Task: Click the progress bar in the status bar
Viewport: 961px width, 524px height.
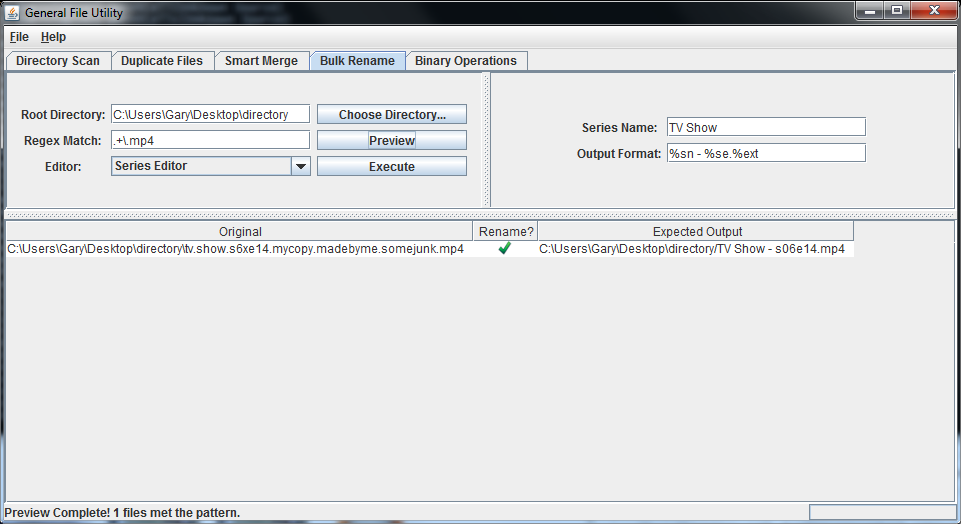Action: [x=882, y=512]
